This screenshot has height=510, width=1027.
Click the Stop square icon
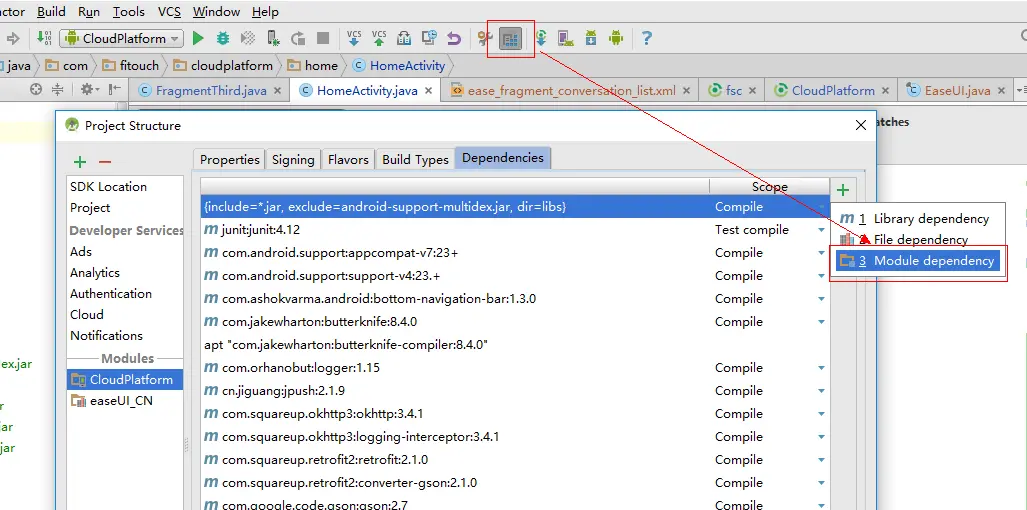pyautogui.click(x=323, y=39)
